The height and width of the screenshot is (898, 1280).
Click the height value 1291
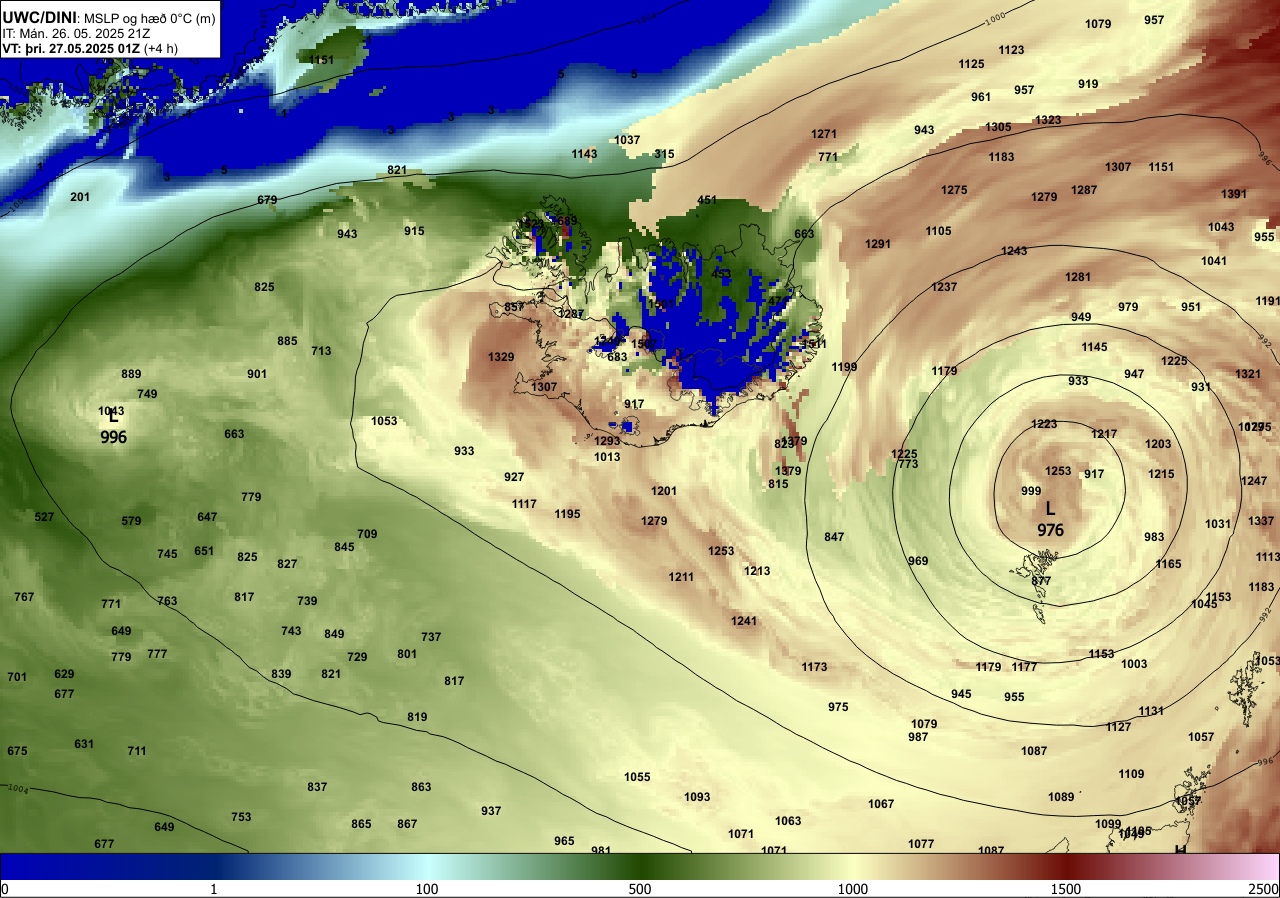[878, 244]
